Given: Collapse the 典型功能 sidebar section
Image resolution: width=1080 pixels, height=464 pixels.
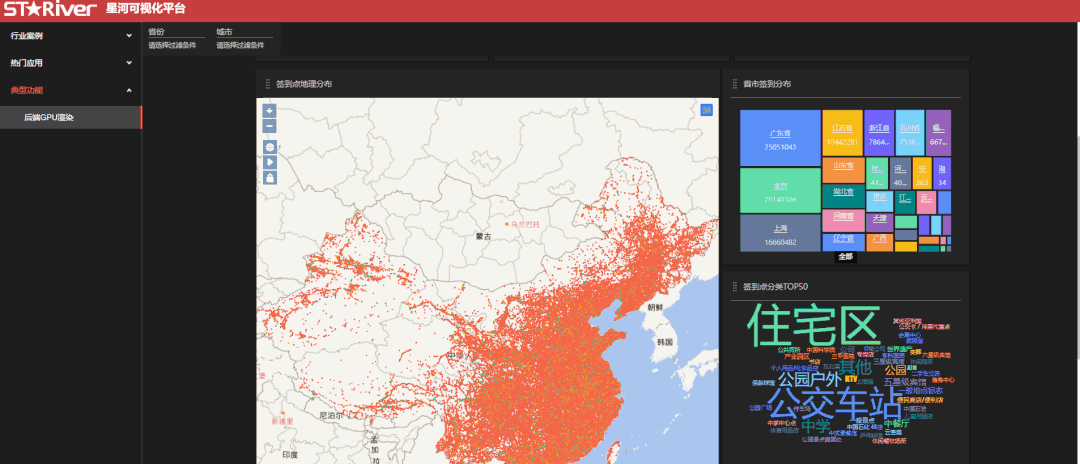Looking at the screenshot, I should coord(70,90).
